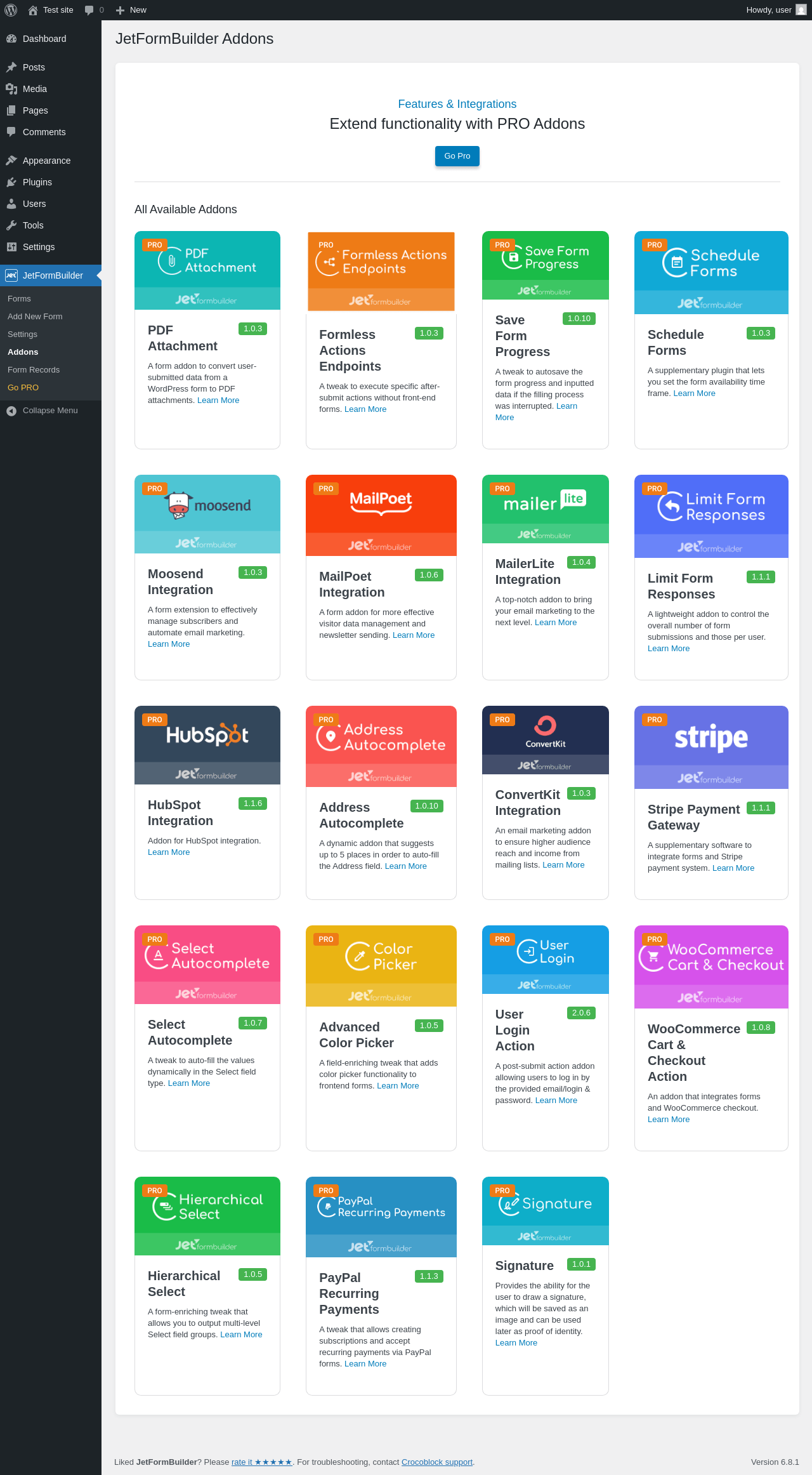Open the Test site home icon
The height and width of the screenshot is (1475, 812).
[33, 10]
